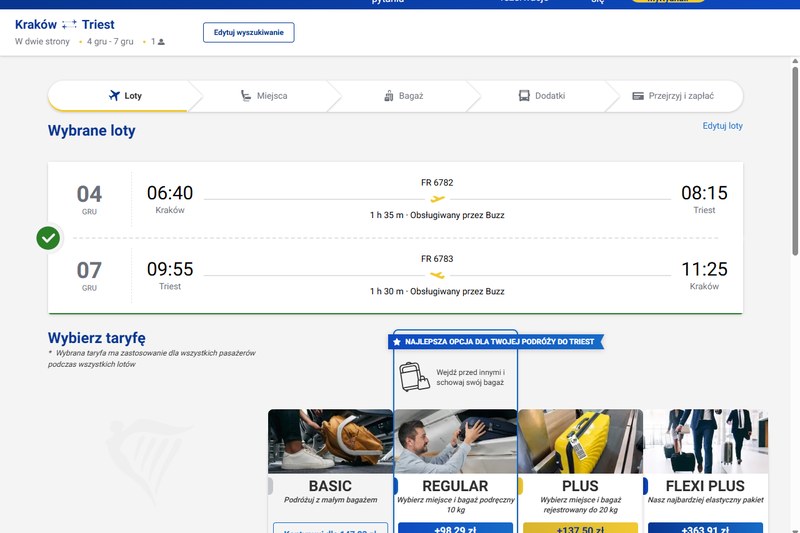Click the suitcase icon in the REGULAR recommendation
800x533 pixels.
pos(414,377)
